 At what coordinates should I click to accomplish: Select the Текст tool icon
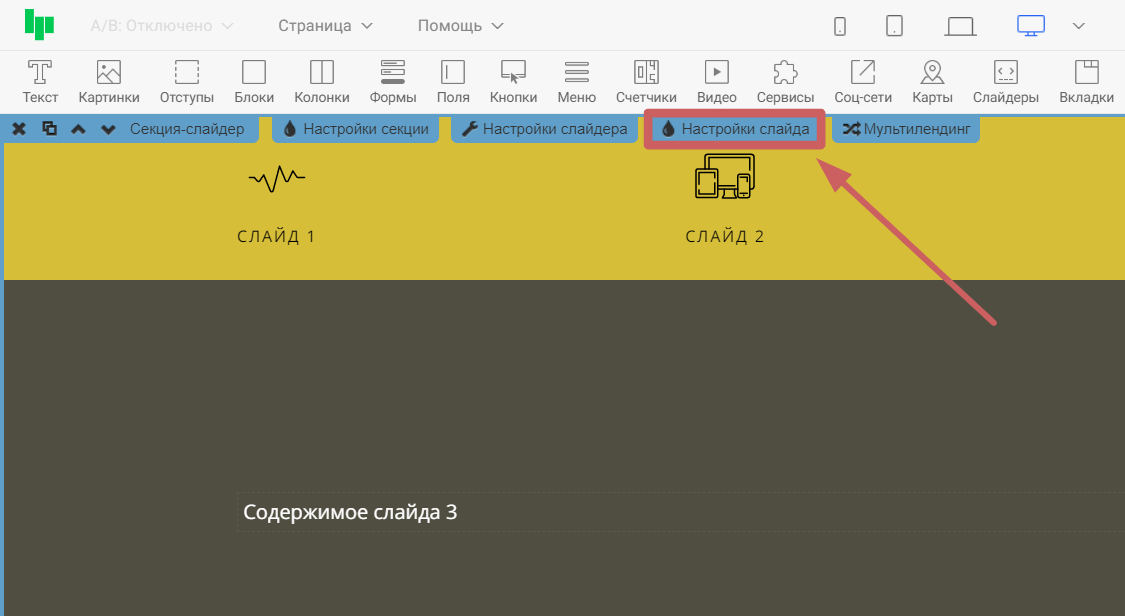coord(40,81)
